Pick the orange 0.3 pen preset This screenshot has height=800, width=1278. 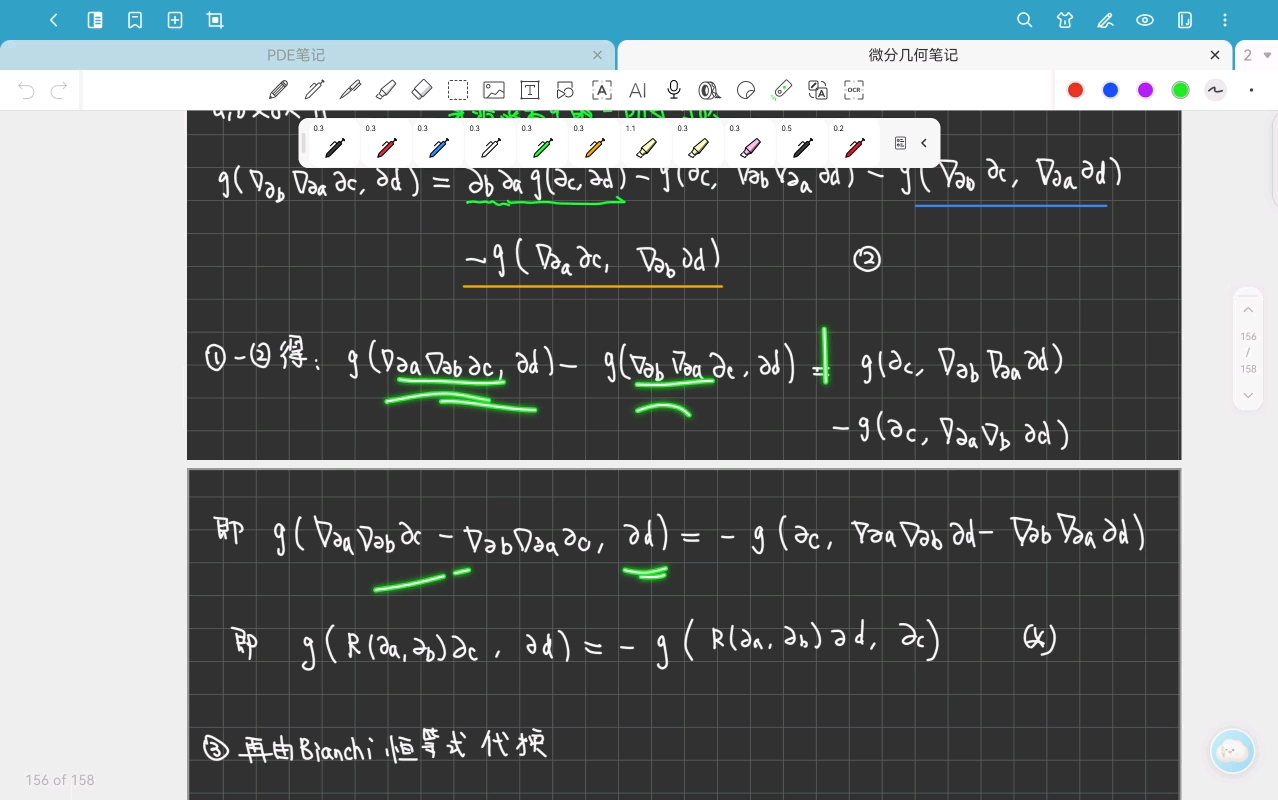point(594,143)
